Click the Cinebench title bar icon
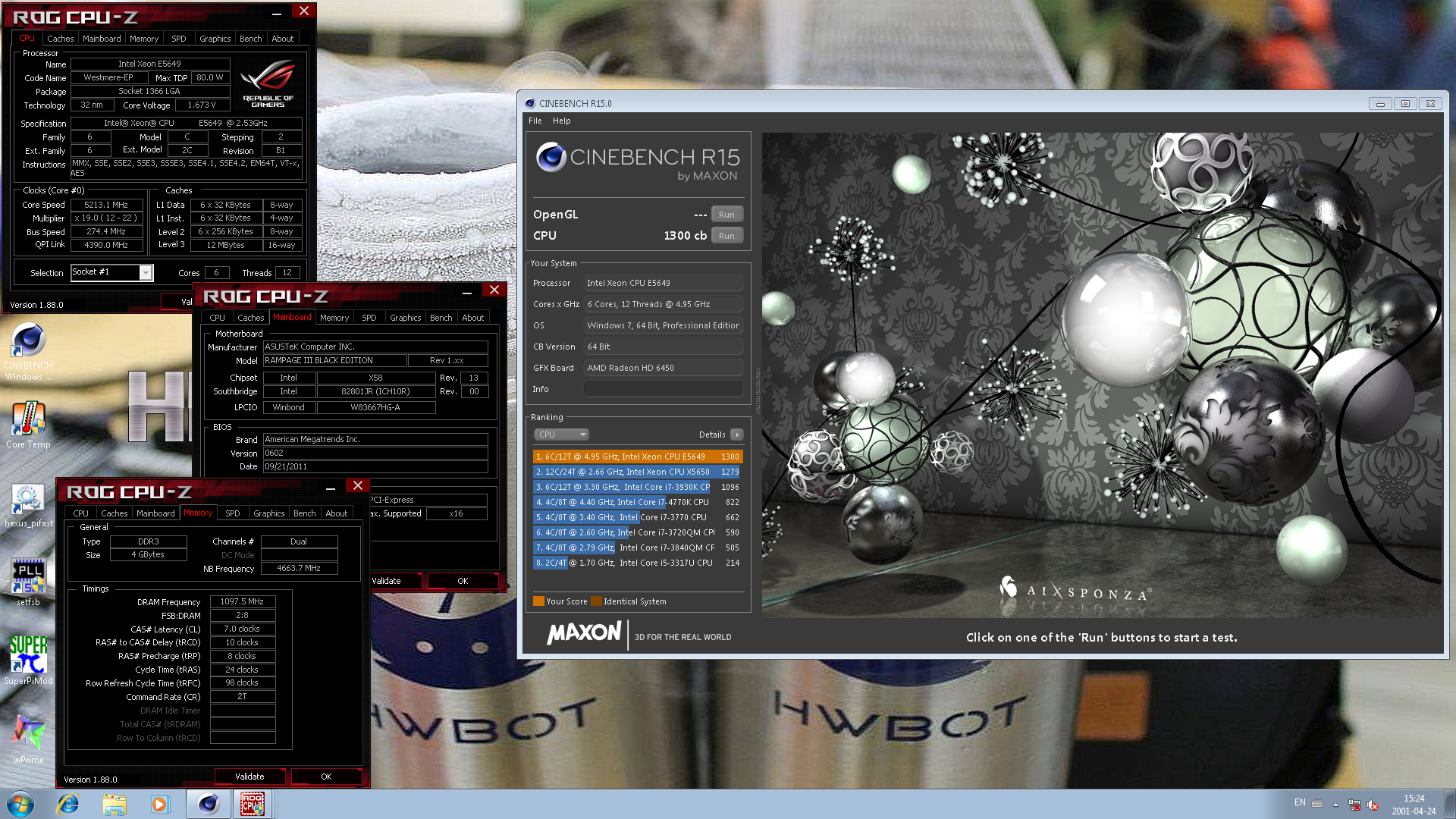This screenshot has width=1456, height=819. (530, 103)
